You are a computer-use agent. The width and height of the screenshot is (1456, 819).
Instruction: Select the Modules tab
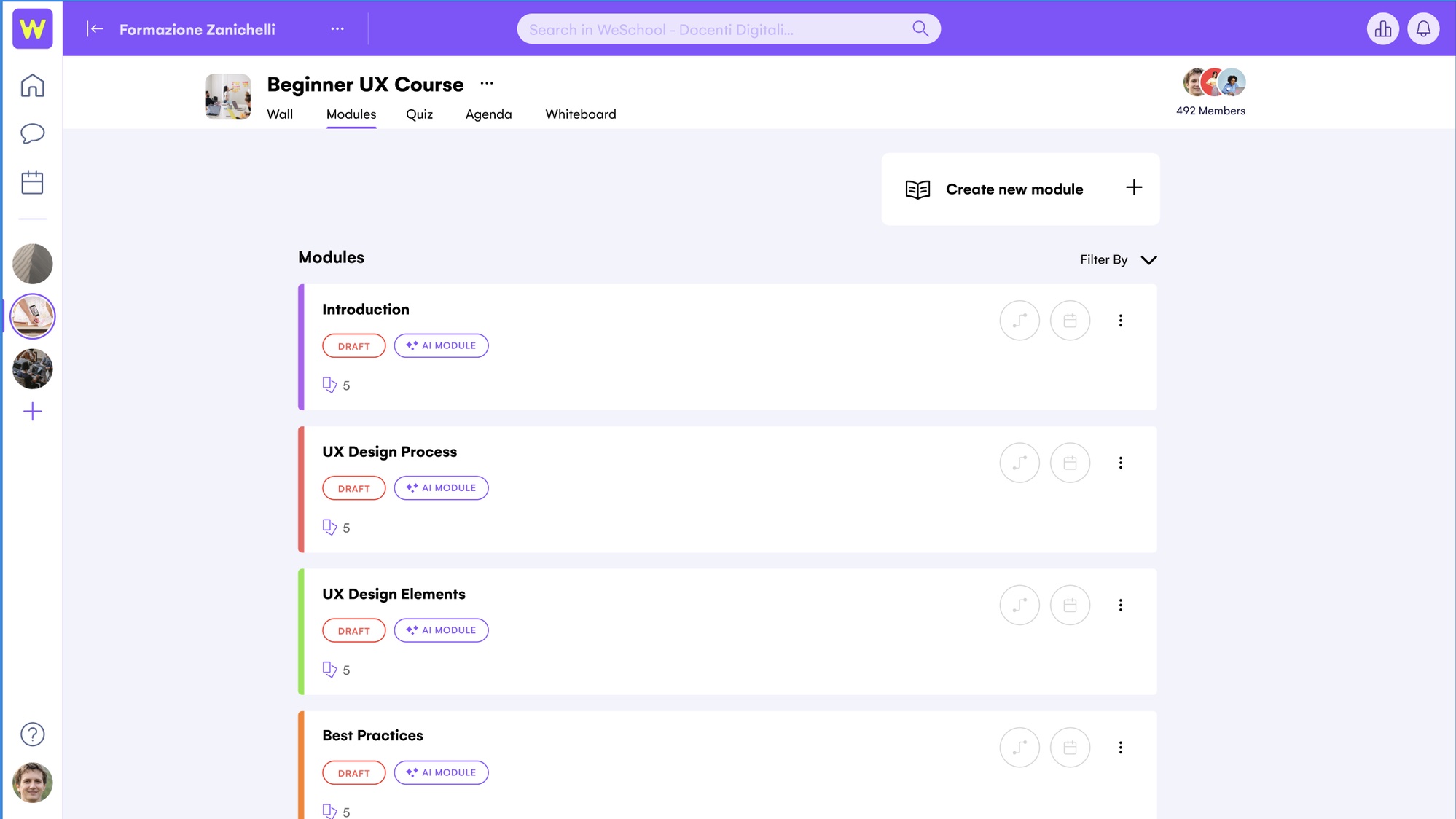351,114
